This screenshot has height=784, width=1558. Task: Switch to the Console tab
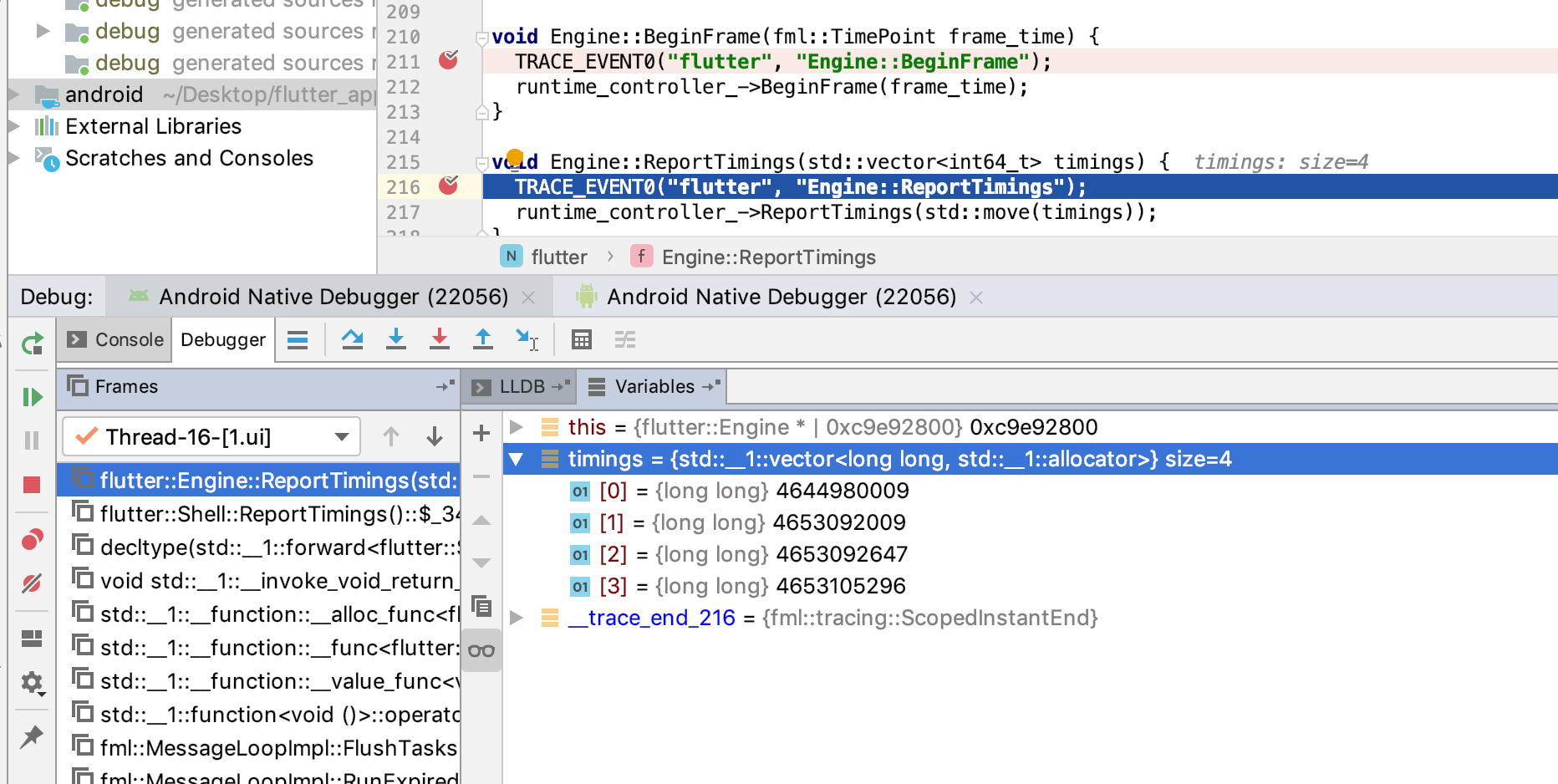coord(126,339)
